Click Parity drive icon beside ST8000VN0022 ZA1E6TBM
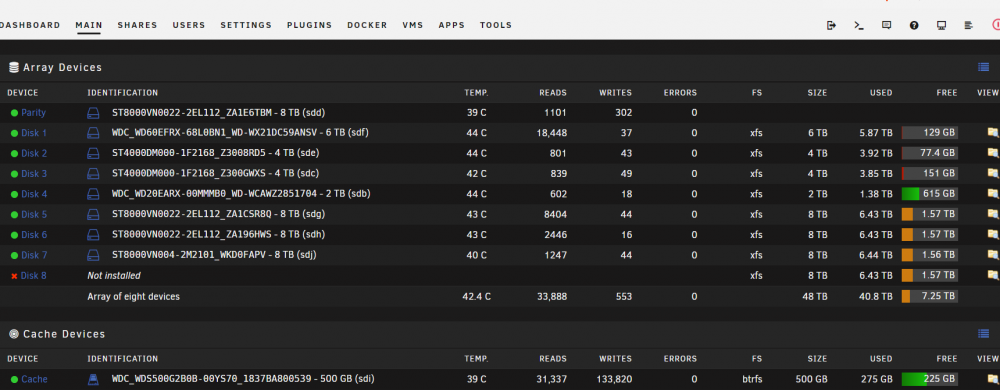 pyautogui.click(x=93, y=113)
